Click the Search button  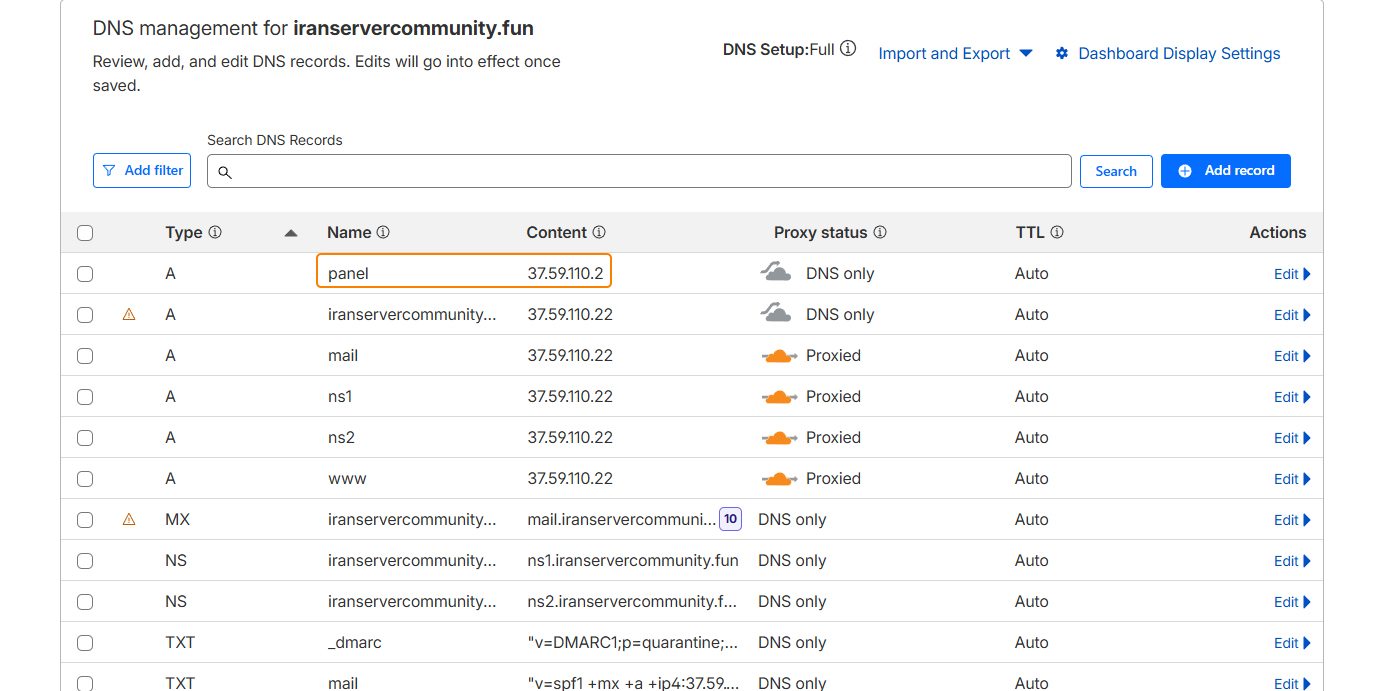[1116, 171]
